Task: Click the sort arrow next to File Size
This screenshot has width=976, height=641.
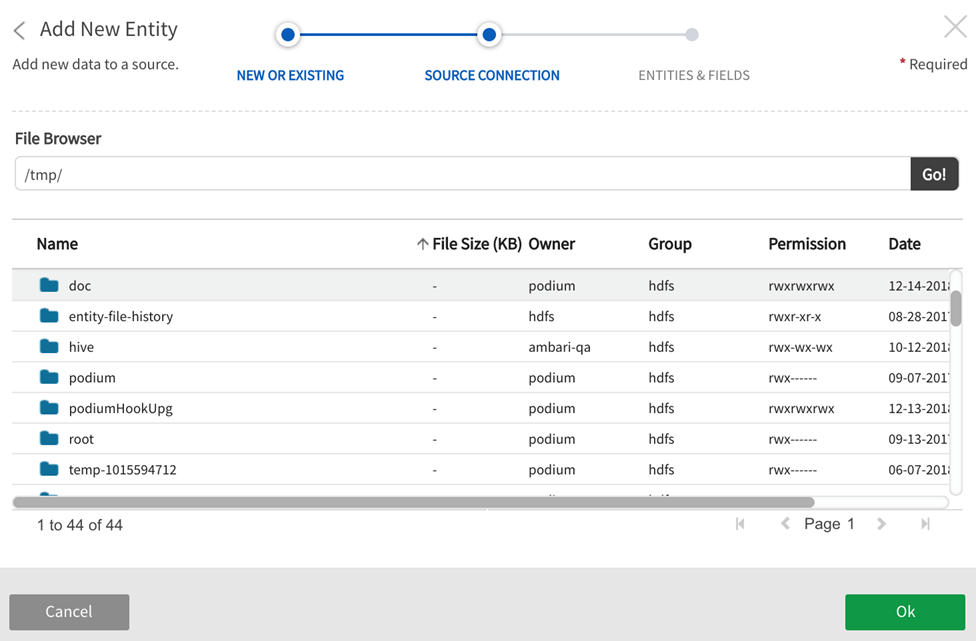Action: pos(423,244)
